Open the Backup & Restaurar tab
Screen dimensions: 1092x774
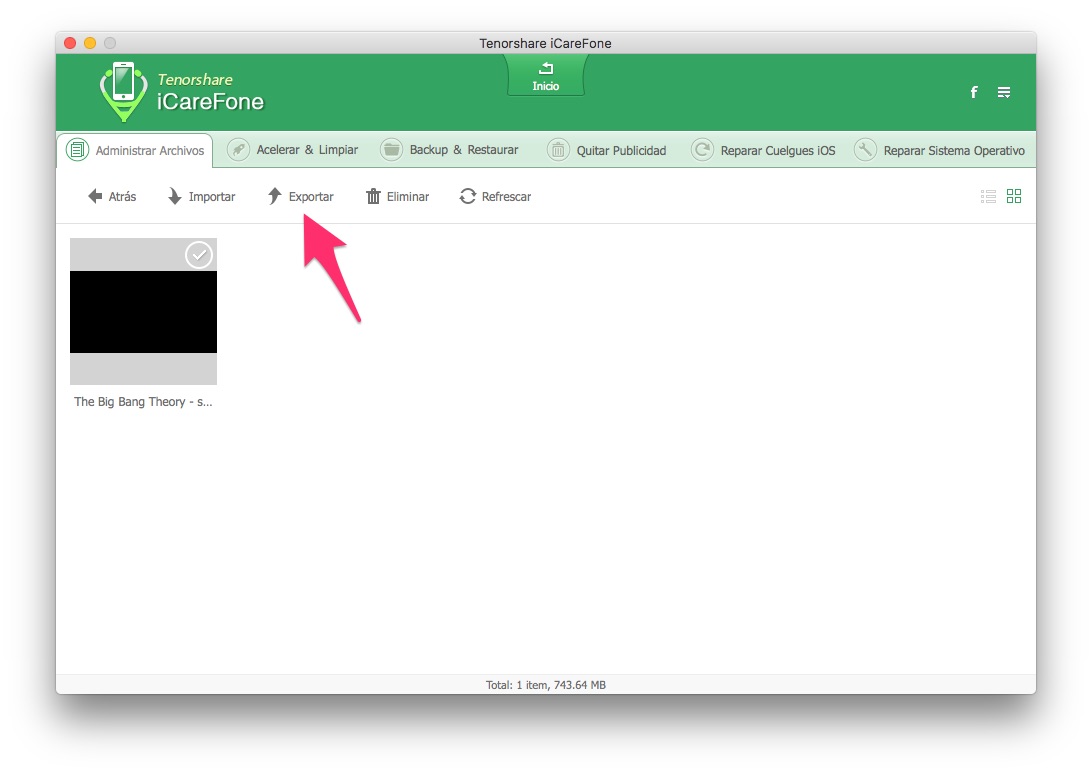[x=449, y=150]
